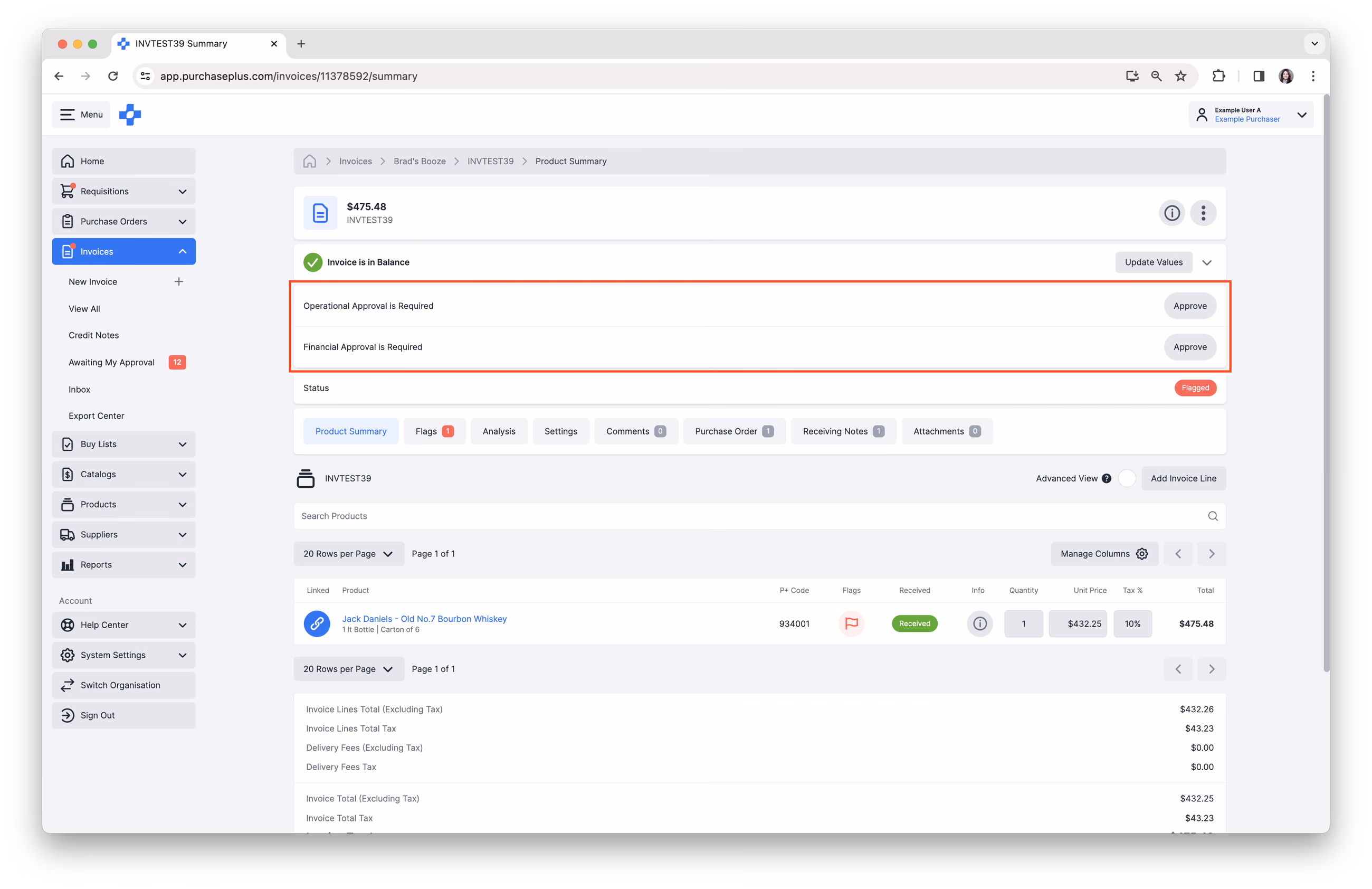Reload the page with browser refresh icon
1372x889 pixels.
[113, 76]
